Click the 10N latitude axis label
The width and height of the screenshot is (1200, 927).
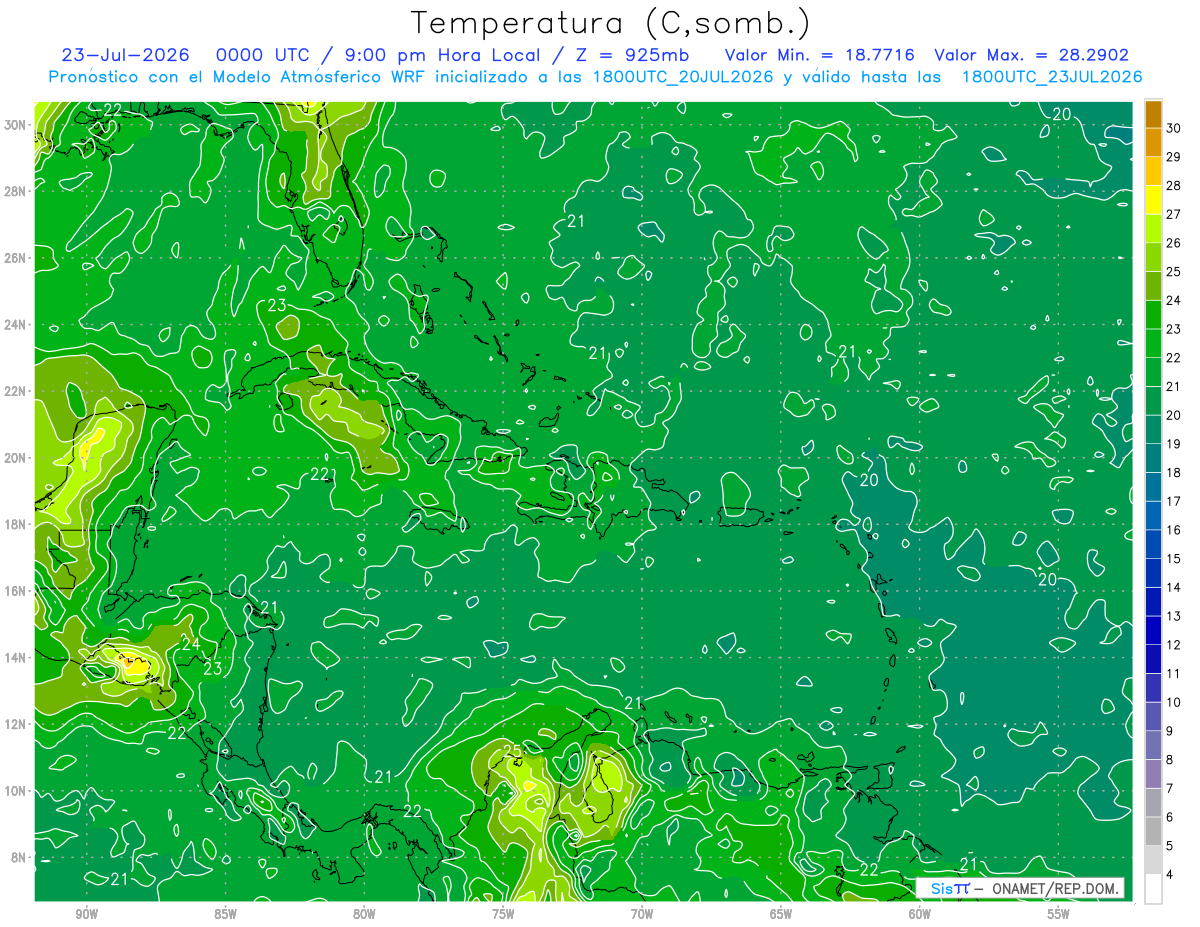pyautogui.click(x=16, y=791)
